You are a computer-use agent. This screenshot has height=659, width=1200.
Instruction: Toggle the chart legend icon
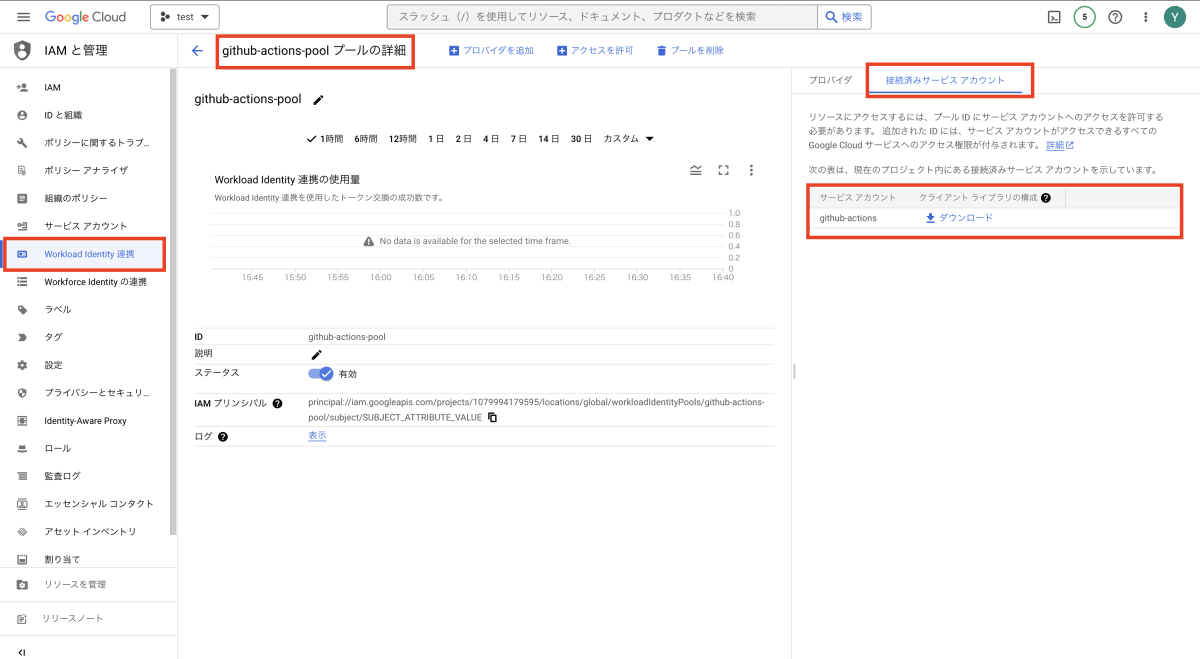[696, 170]
